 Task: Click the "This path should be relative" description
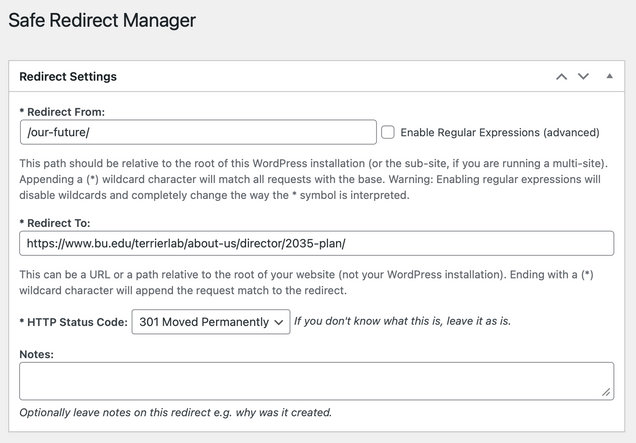(x=314, y=179)
